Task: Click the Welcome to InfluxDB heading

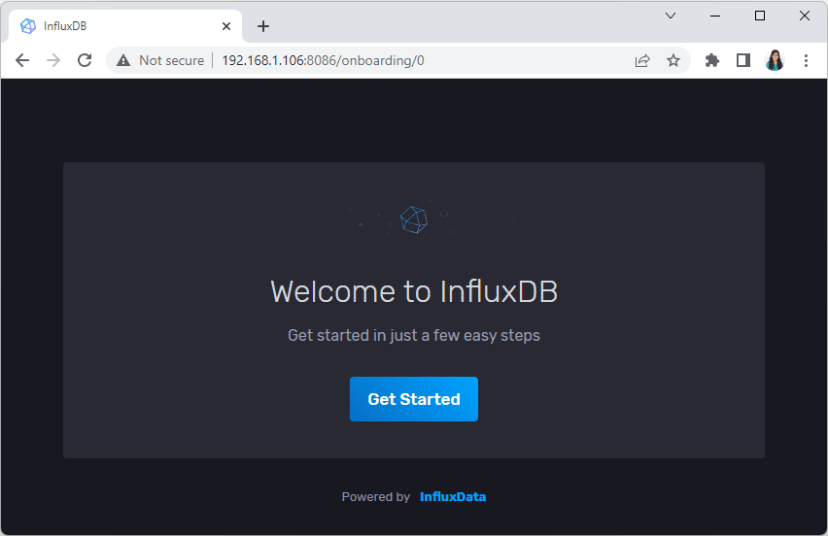Action: click(x=413, y=291)
